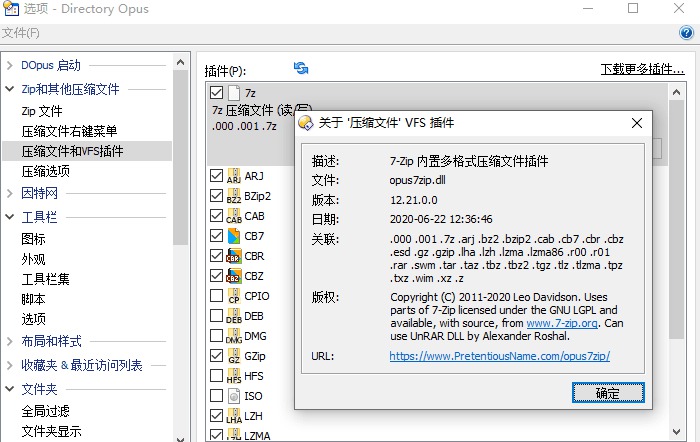Enable the CPIO plugin checkbox

pos(217,296)
